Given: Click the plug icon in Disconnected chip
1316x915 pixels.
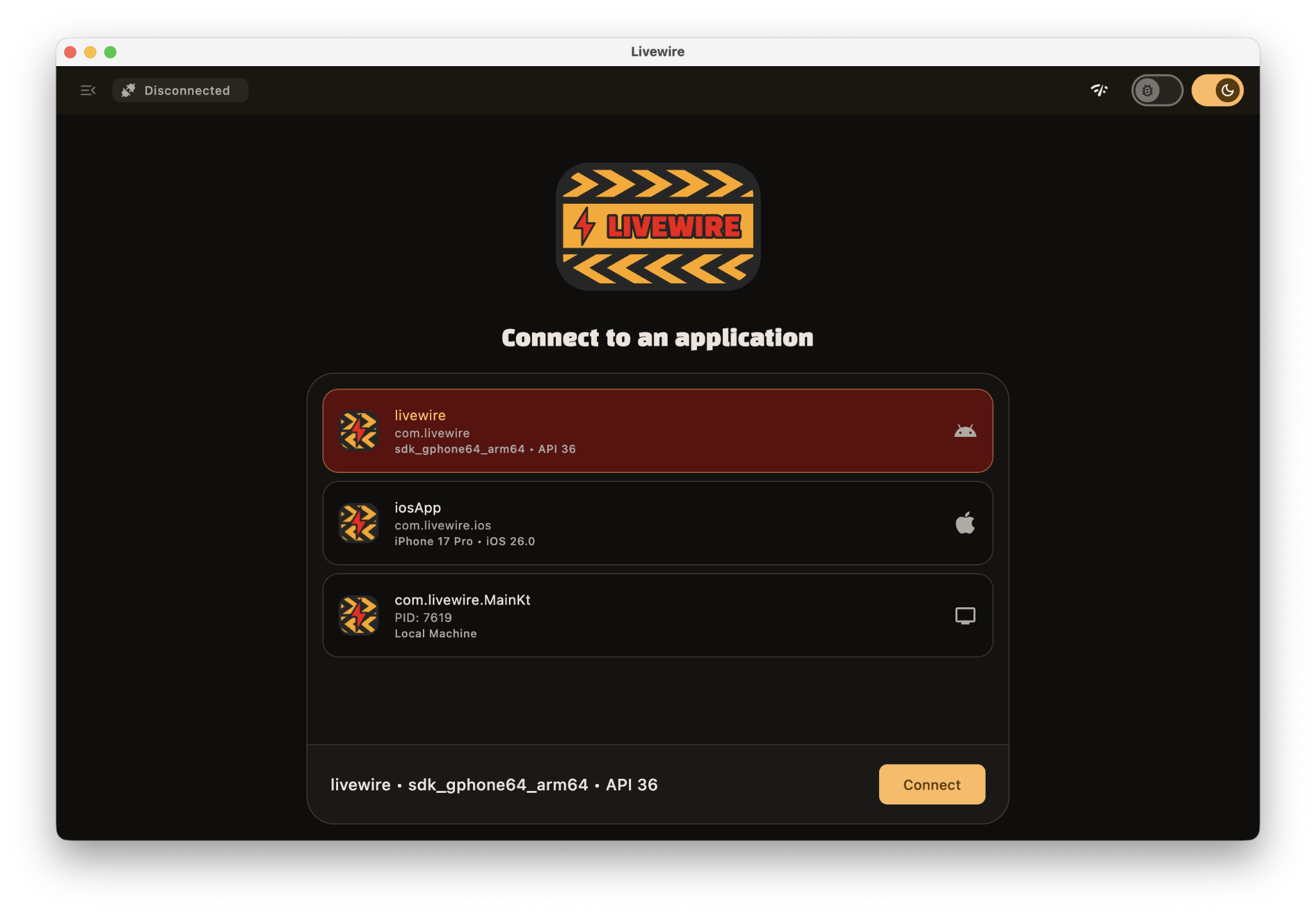Looking at the screenshot, I should [129, 91].
